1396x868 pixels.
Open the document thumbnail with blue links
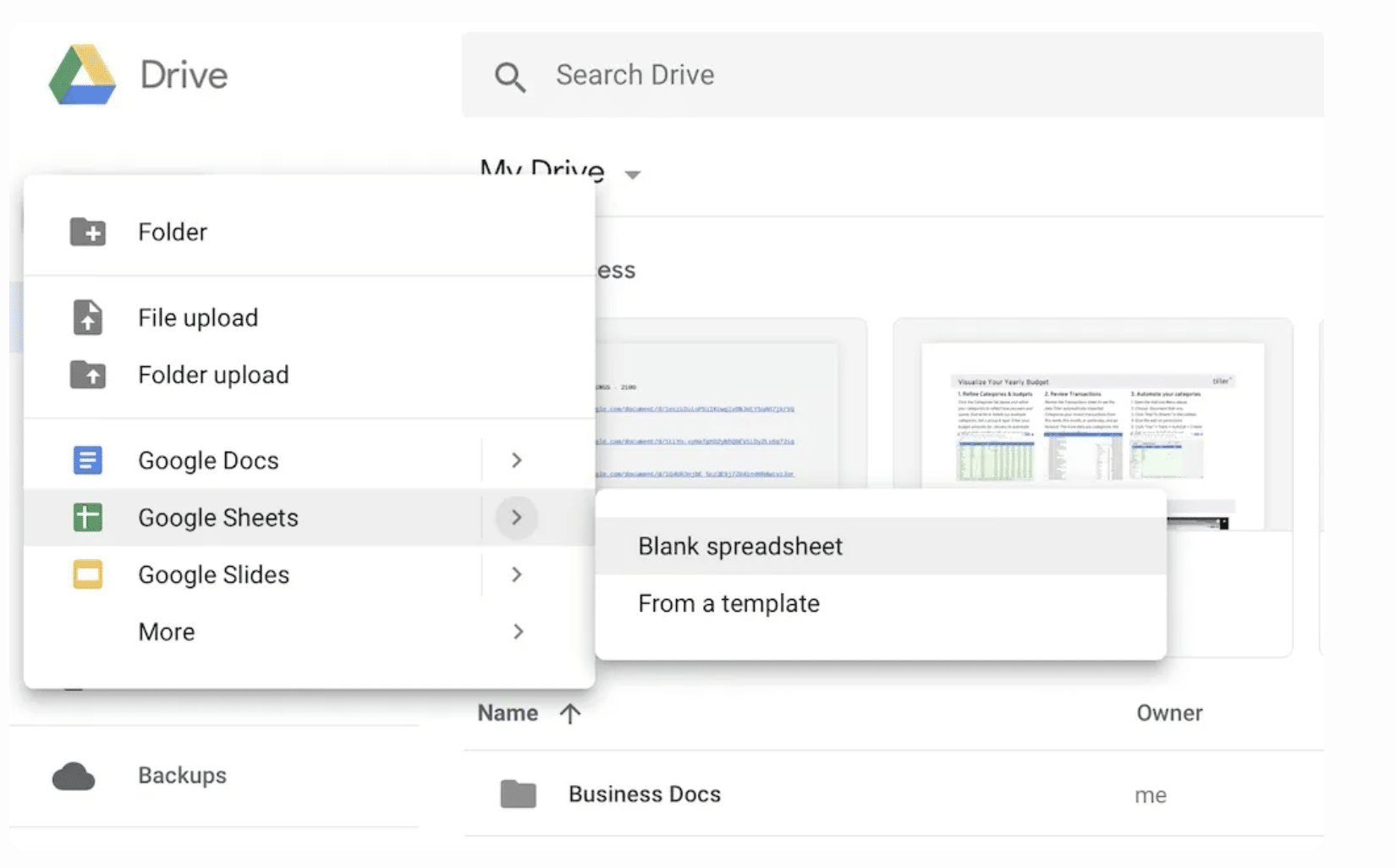coord(731,404)
